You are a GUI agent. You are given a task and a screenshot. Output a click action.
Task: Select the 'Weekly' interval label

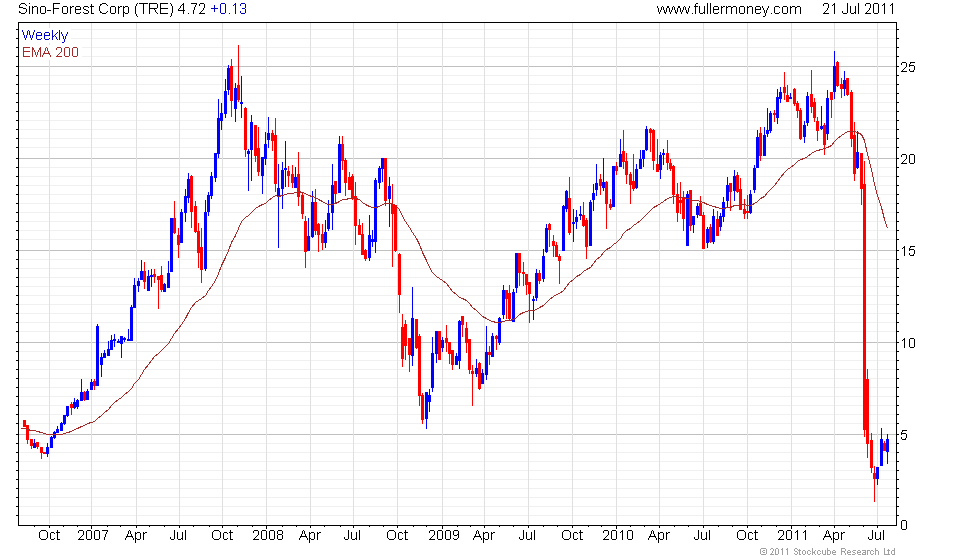45,36
